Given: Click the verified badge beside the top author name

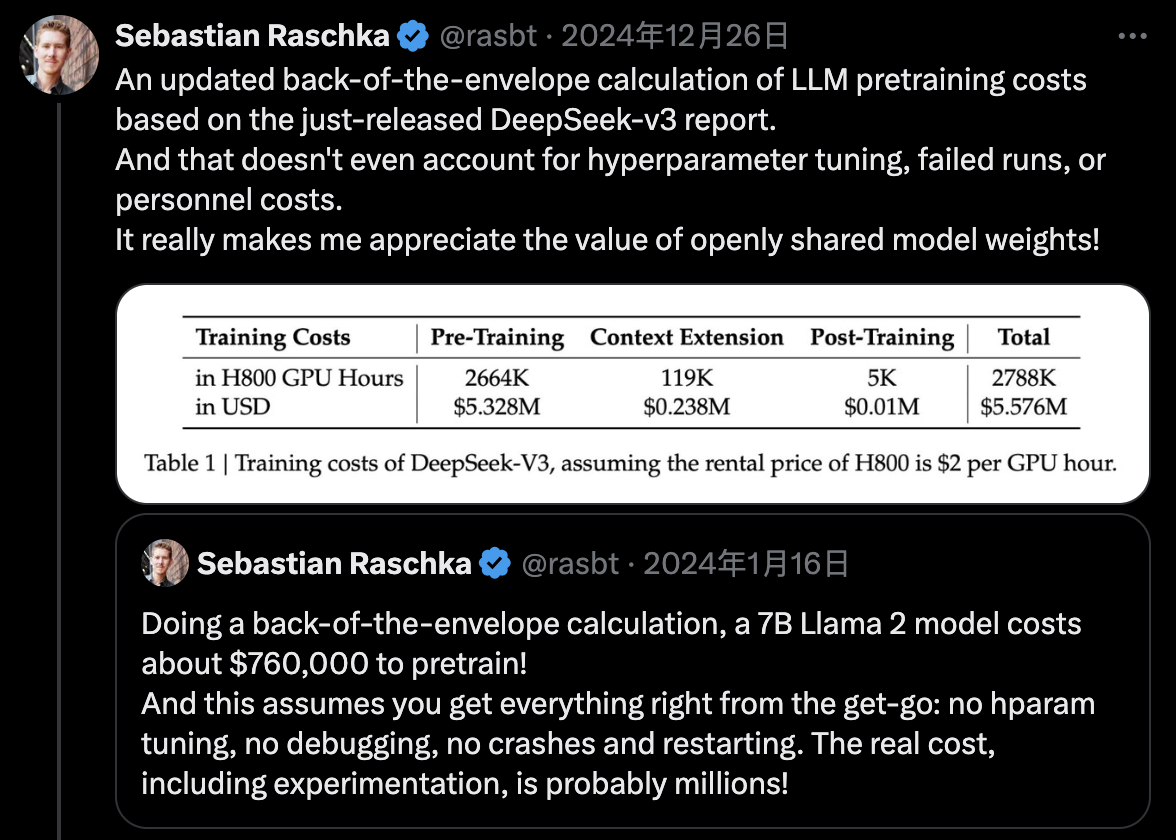Looking at the screenshot, I should [x=412, y=37].
